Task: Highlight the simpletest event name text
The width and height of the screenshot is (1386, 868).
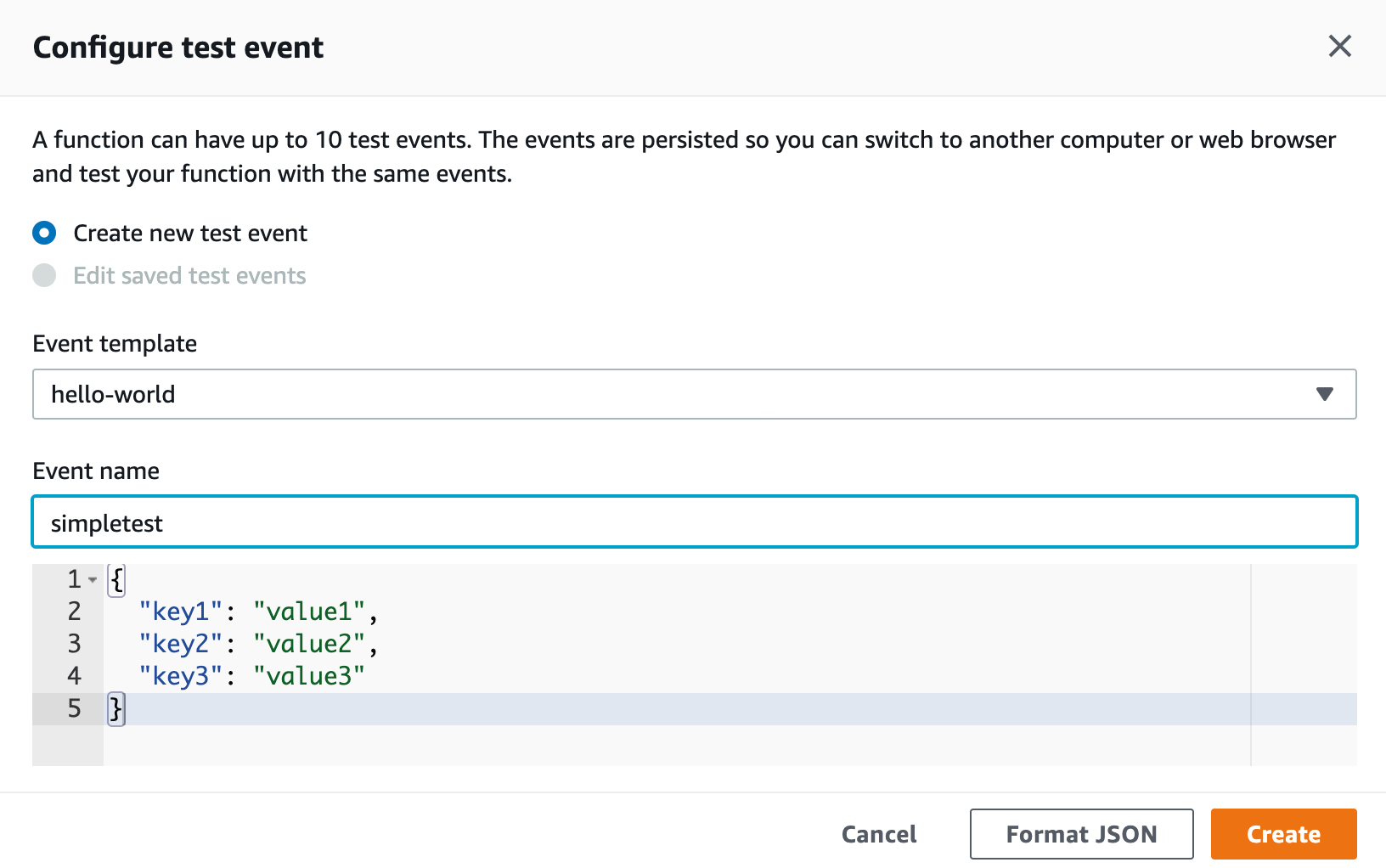Action: point(107,521)
